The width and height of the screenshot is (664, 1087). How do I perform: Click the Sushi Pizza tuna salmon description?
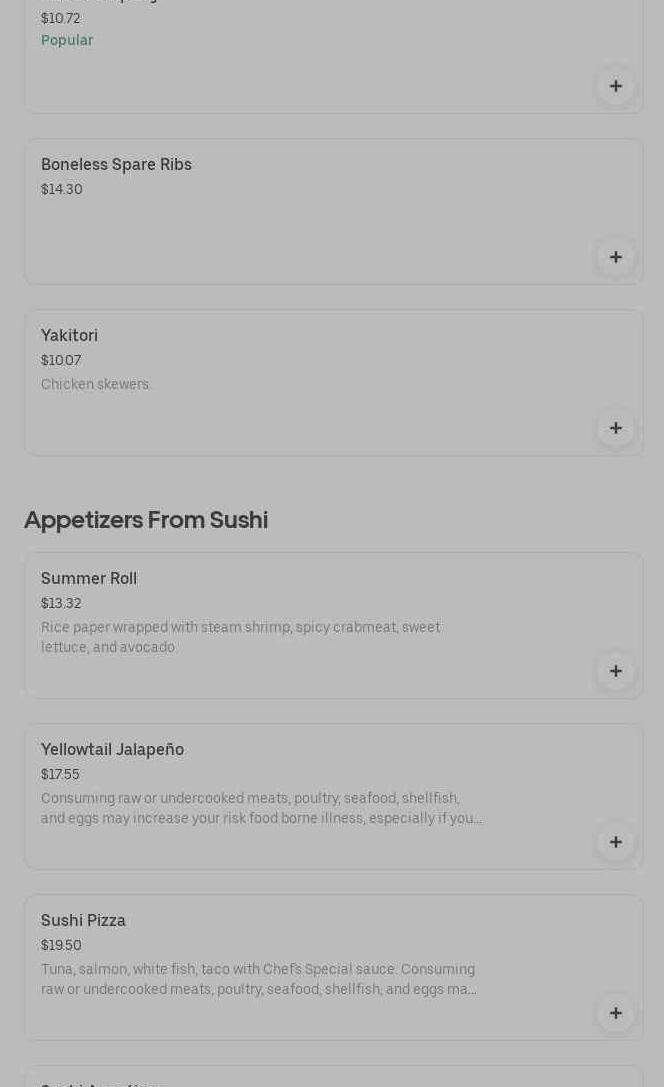tap(258, 979)
